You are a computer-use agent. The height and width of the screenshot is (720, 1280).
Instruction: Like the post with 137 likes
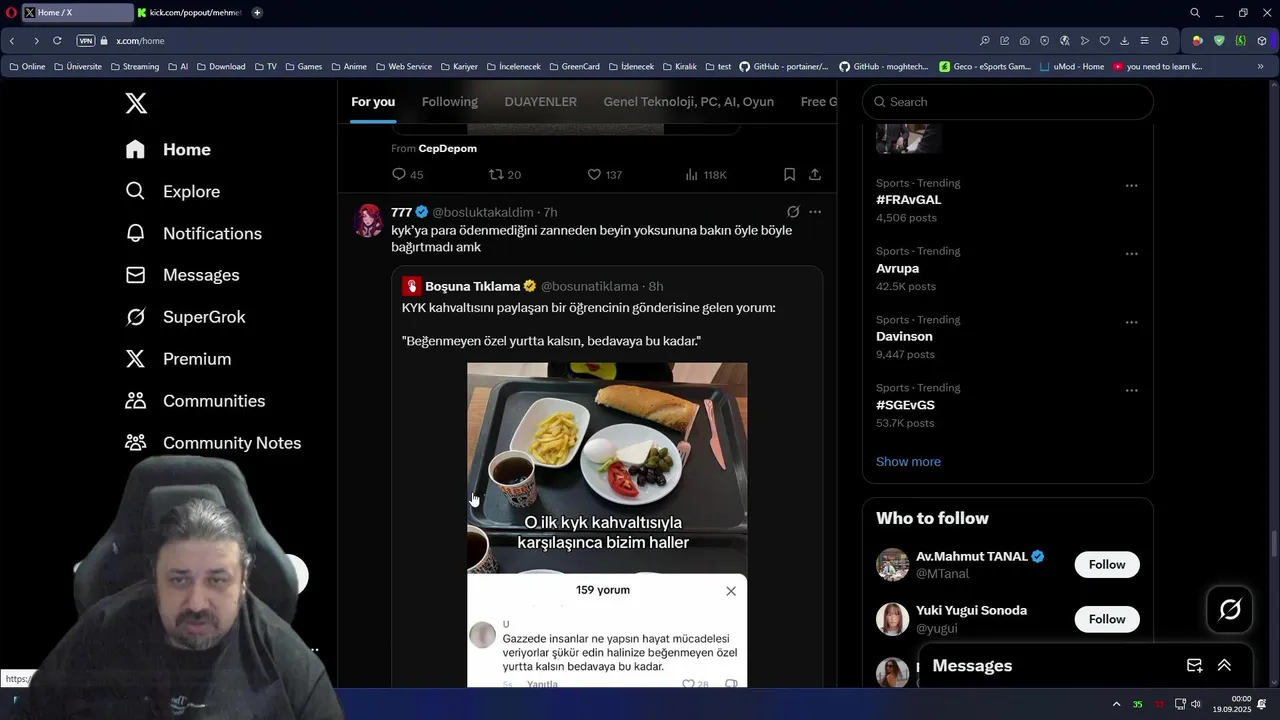594,174
